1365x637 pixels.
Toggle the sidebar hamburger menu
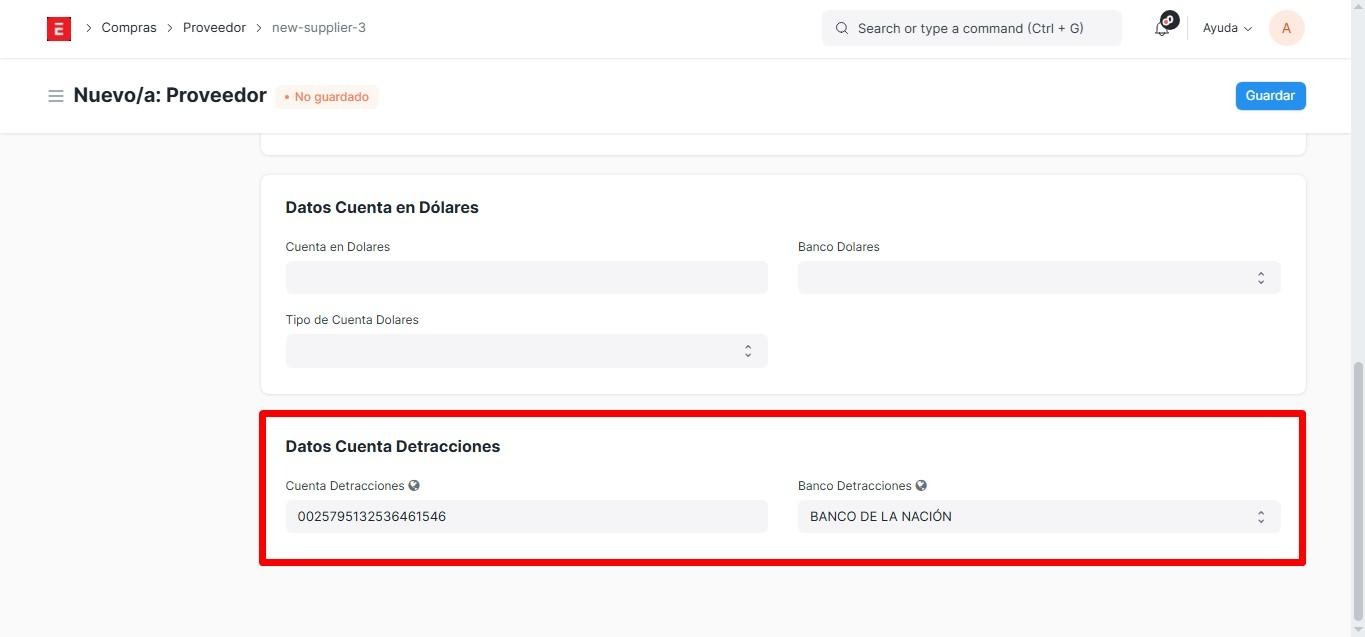pyautogui.click(x=56, y=96)
